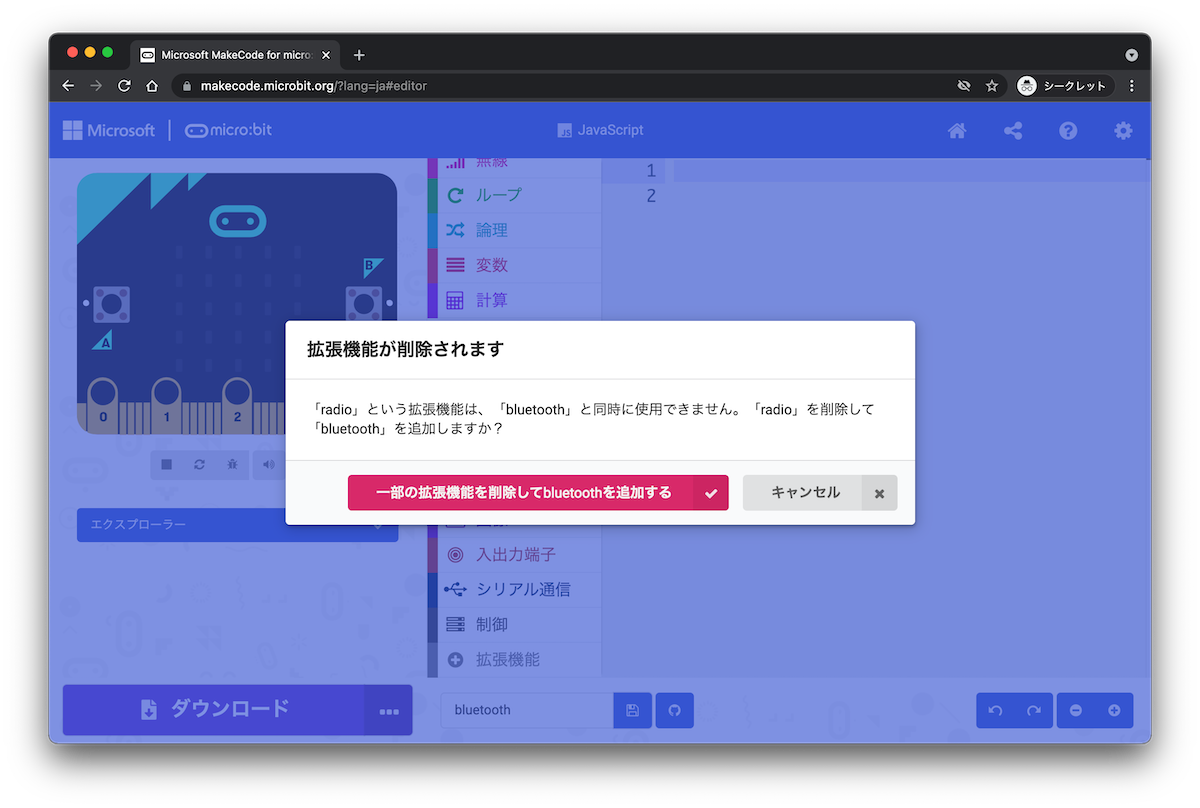Open the Home icon in header
1200x808 pixels.
(957, 130)
